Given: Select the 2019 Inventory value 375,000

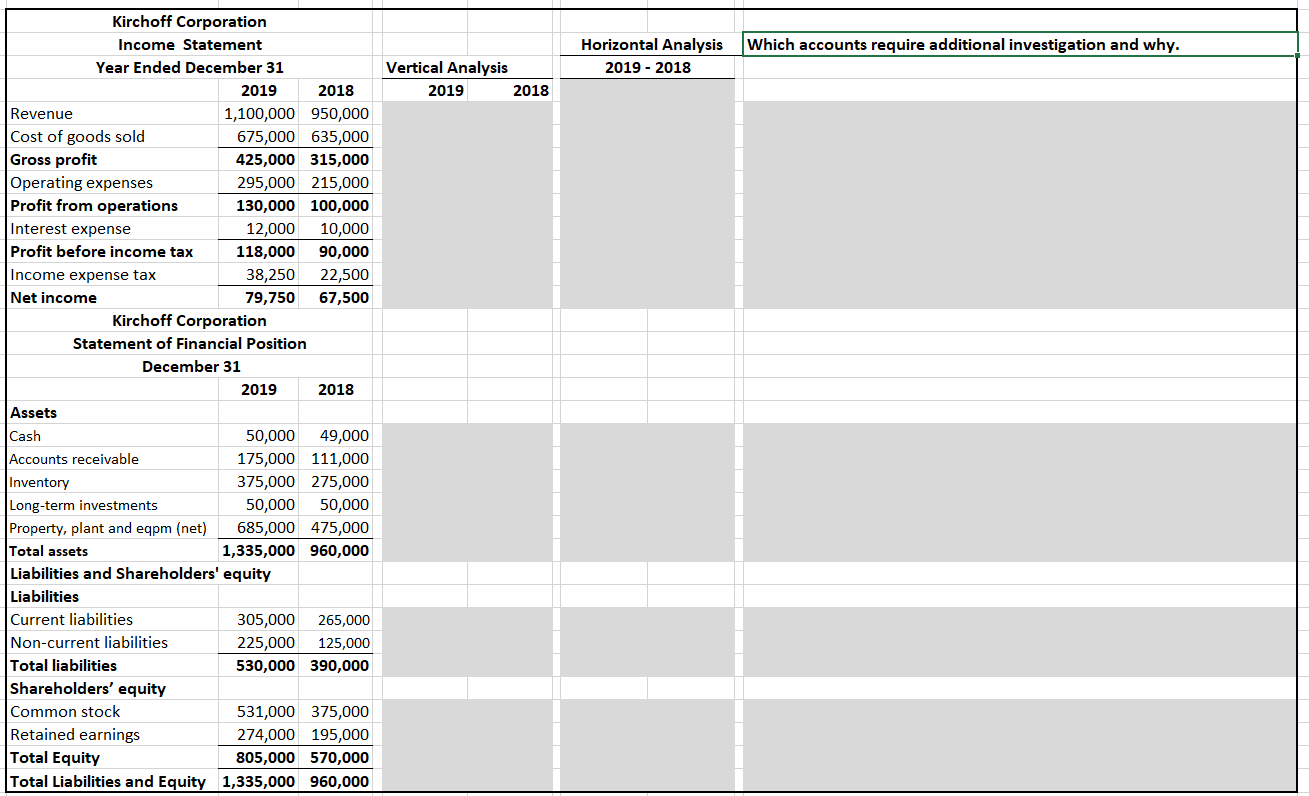Looking at the screenshot, I should [266, 482].
